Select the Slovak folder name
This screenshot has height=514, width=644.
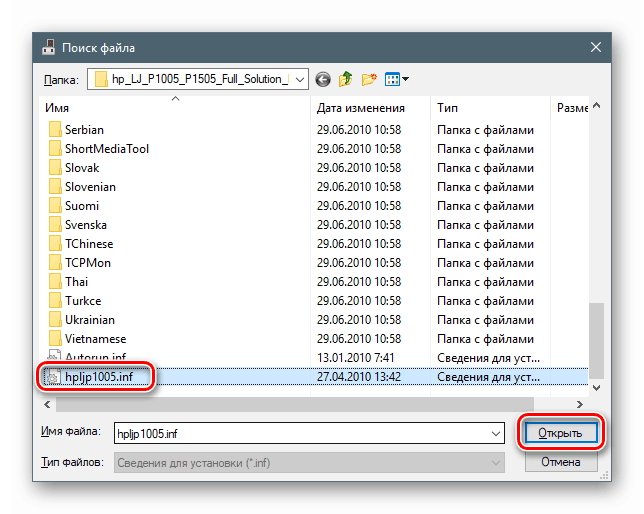click(82, 168)
